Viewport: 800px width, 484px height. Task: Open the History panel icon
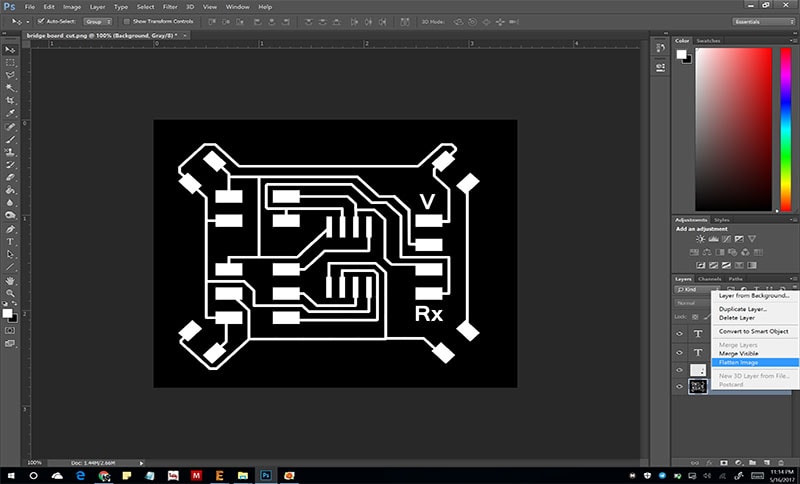[x=661, y=48]
